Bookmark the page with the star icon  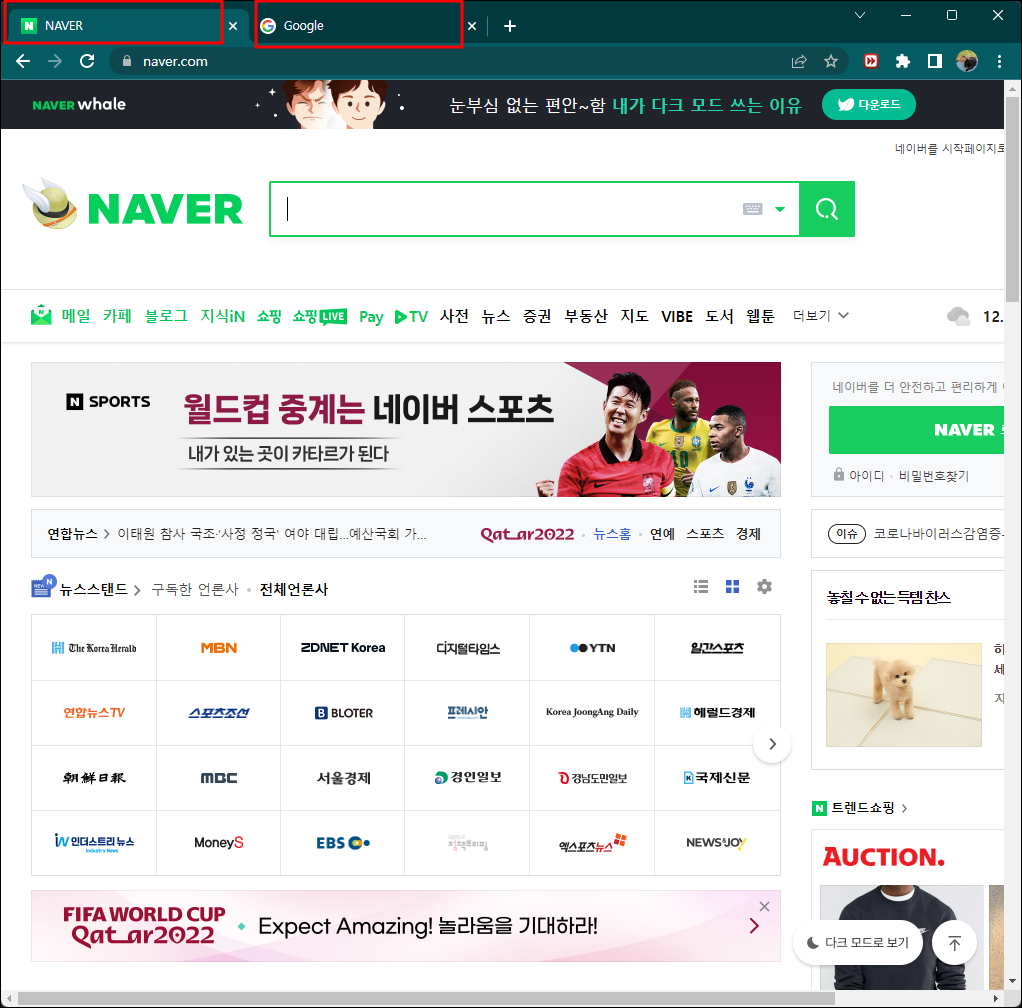click(831, 61)
